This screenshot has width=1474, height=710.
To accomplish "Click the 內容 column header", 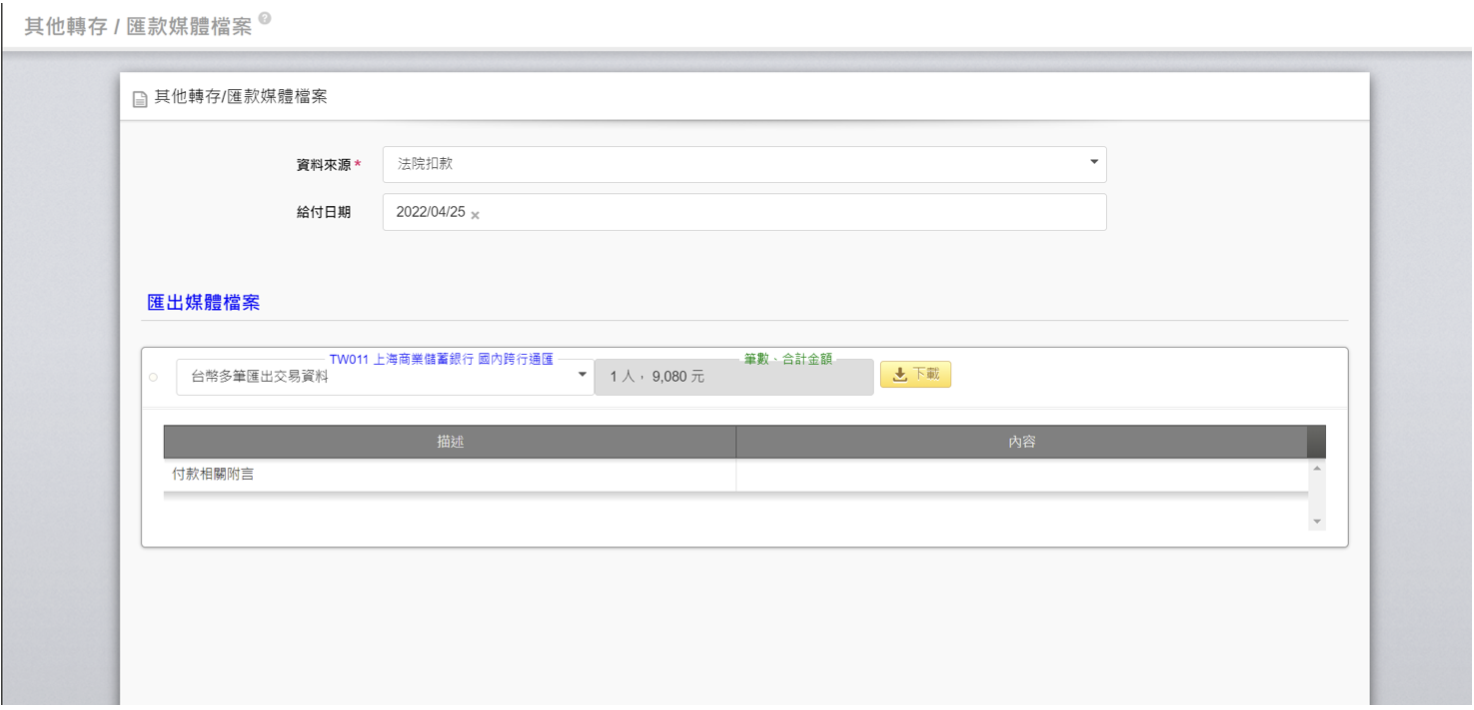I will tap(1021, 442).
